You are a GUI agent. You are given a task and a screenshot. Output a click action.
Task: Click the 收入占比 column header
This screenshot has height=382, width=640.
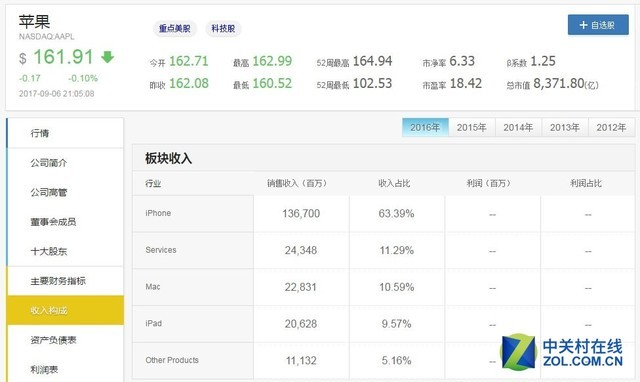394,184
